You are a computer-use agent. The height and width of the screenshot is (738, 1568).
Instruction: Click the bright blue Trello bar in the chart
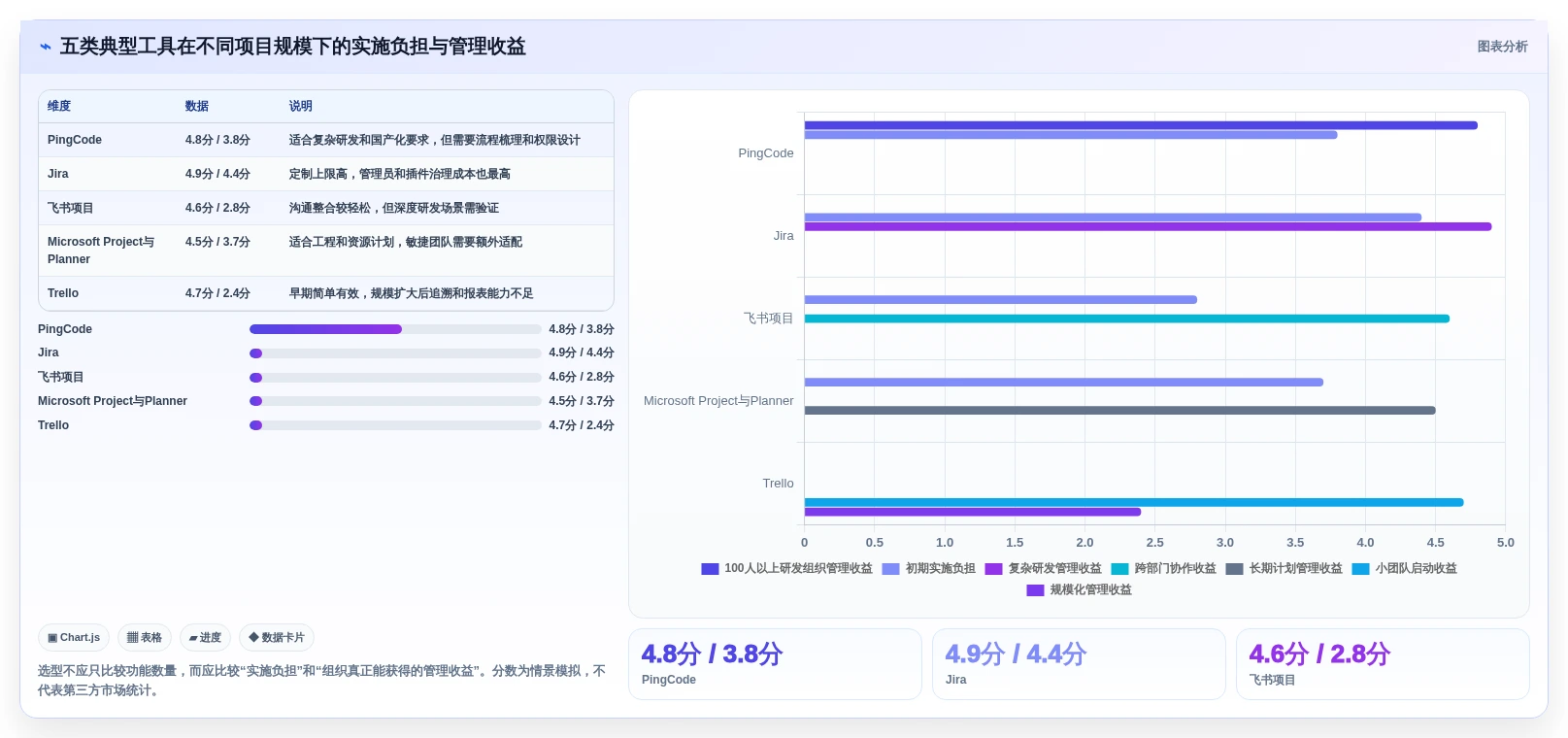tap(1134, 502)
